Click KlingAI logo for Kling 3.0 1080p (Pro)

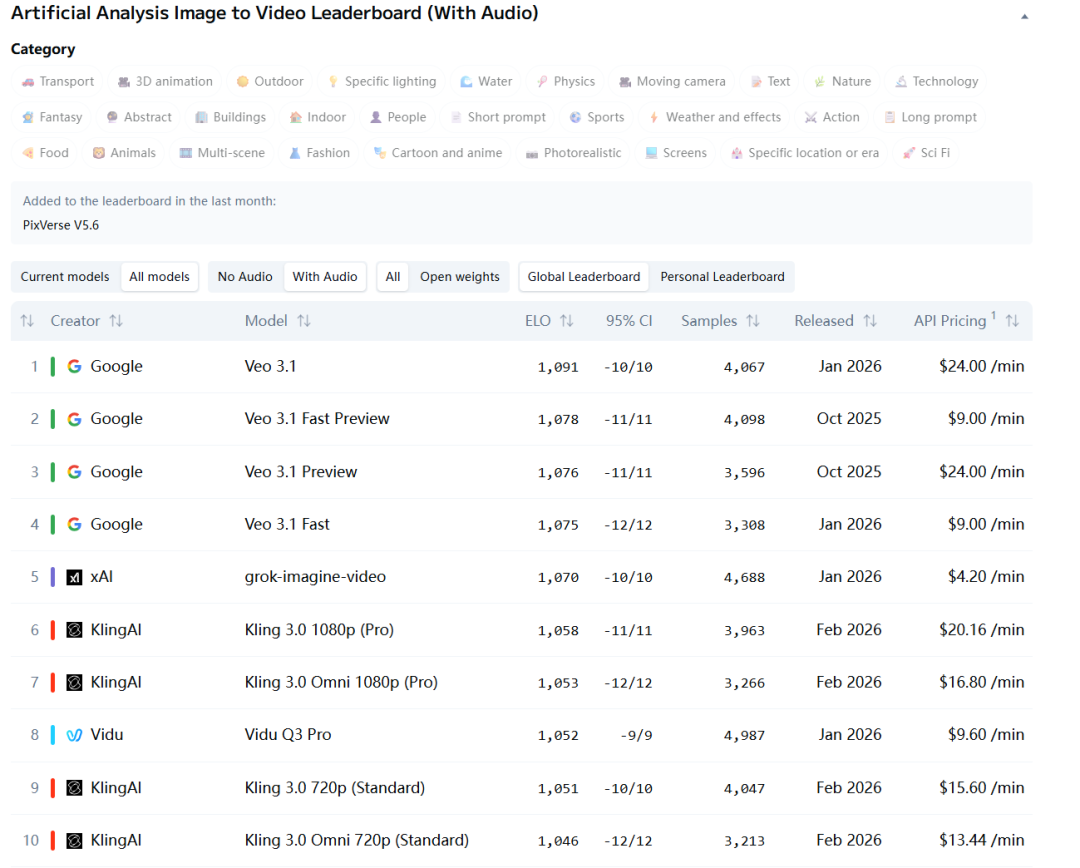click(x=74, y=630)
